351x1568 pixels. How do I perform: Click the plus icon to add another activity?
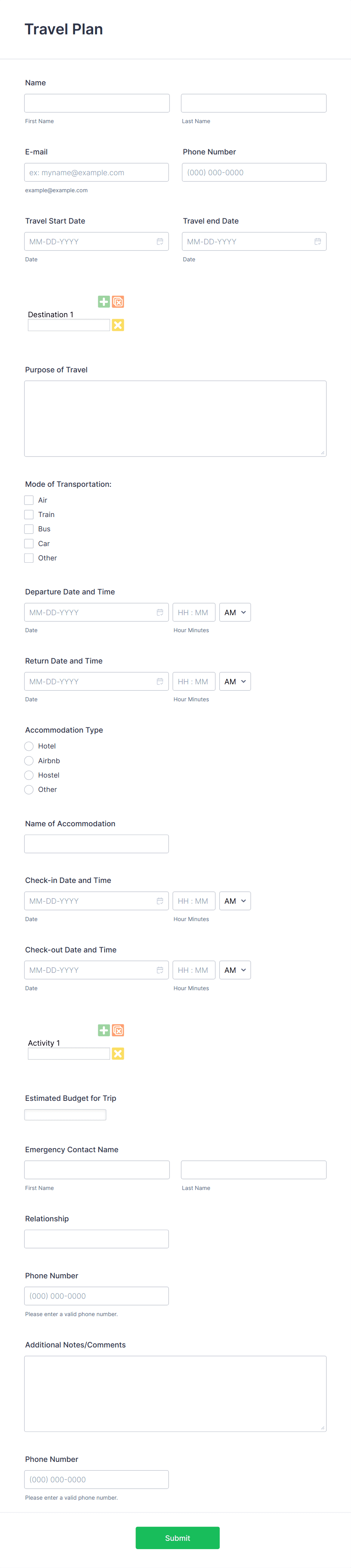103,1030
